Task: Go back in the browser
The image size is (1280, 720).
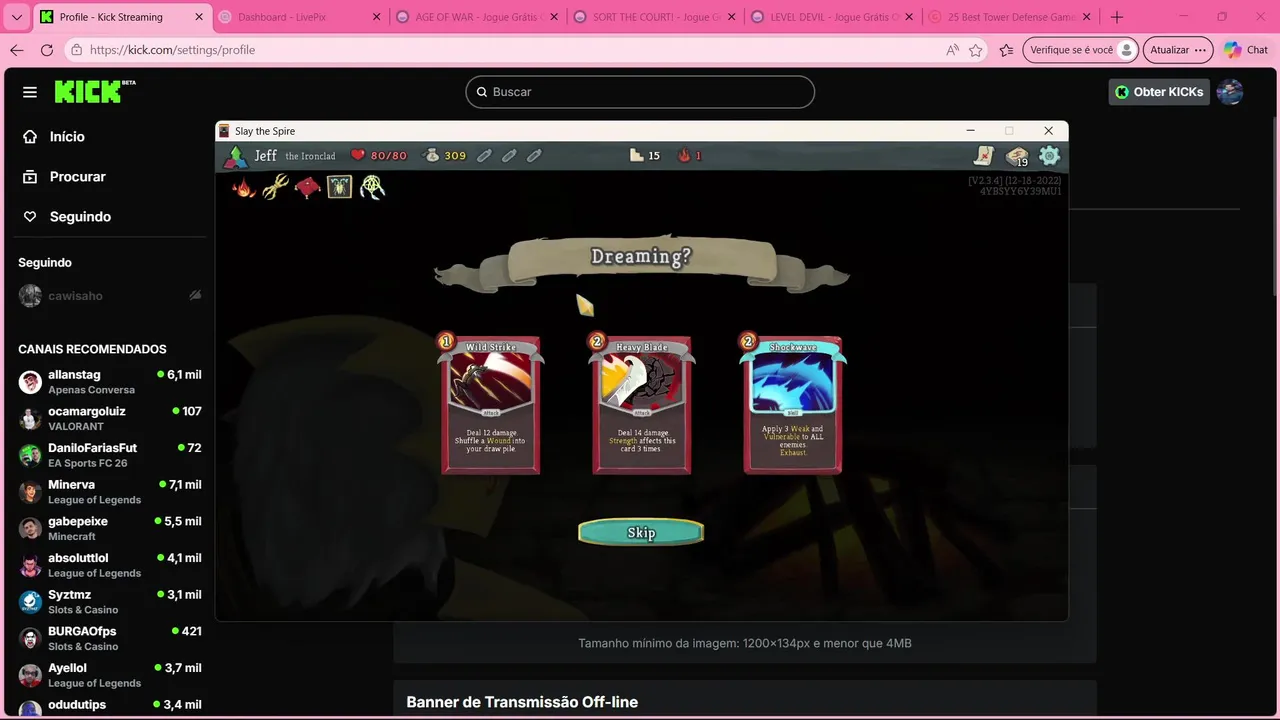Action: [17, 50]
